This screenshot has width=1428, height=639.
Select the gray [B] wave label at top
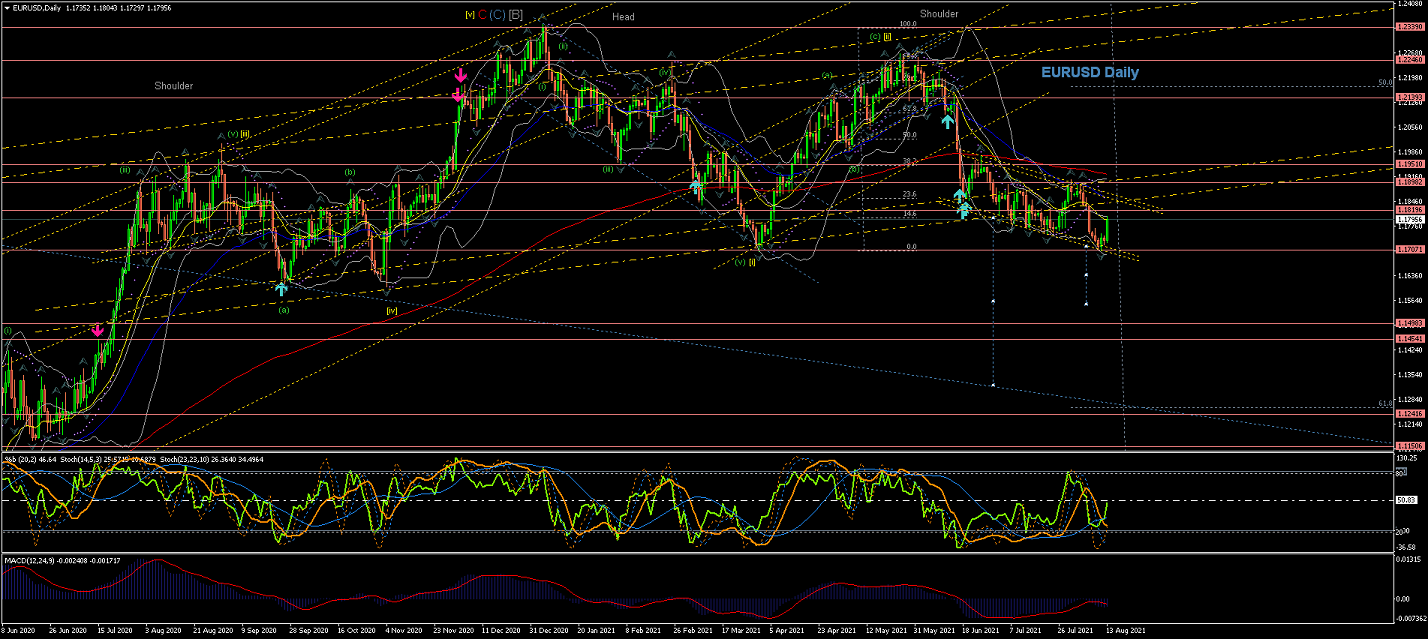tap(515, 14)
